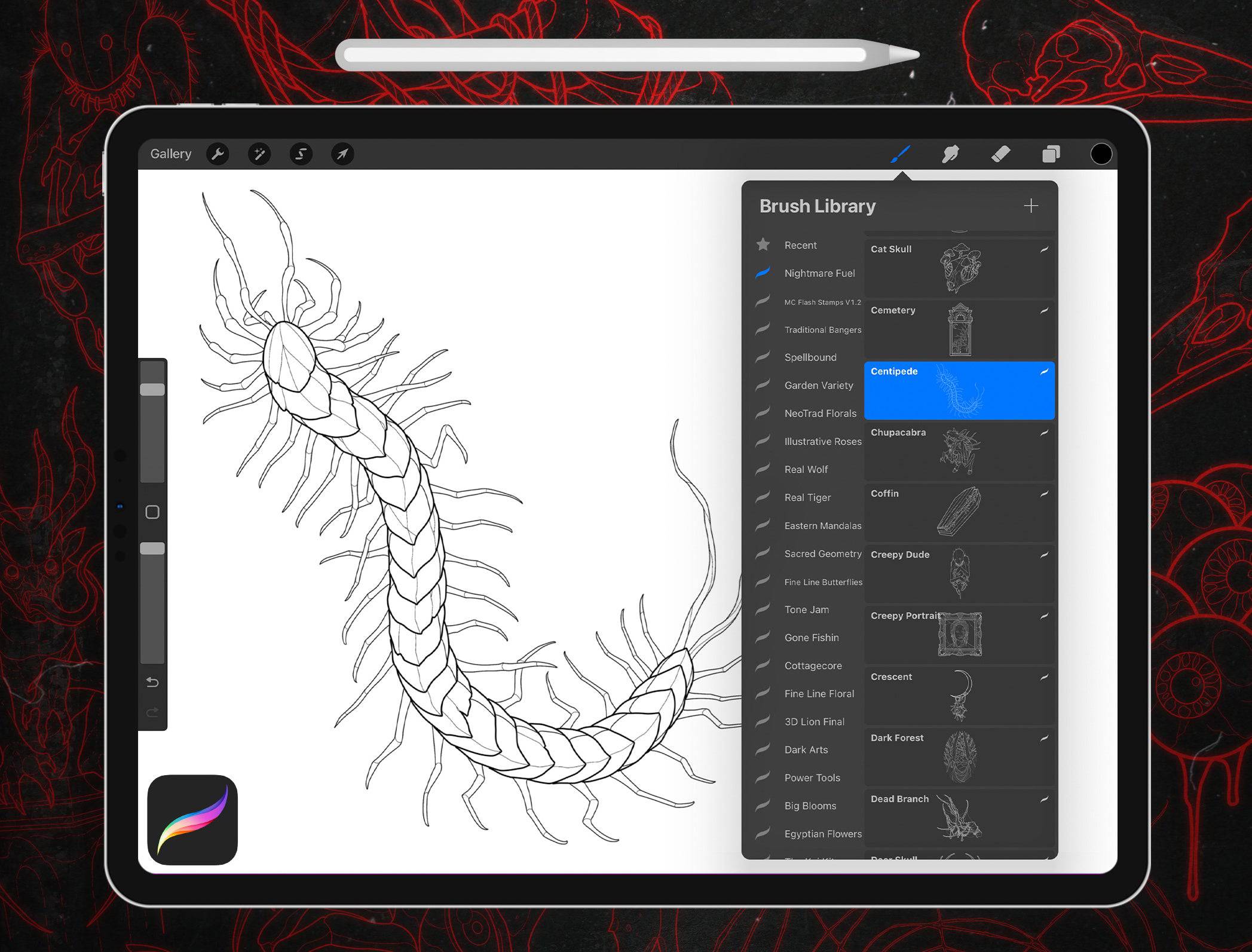Viewport: 1252px width, 952px height.
Task: Open the Actions wrench menu
Action: [218, 154]
